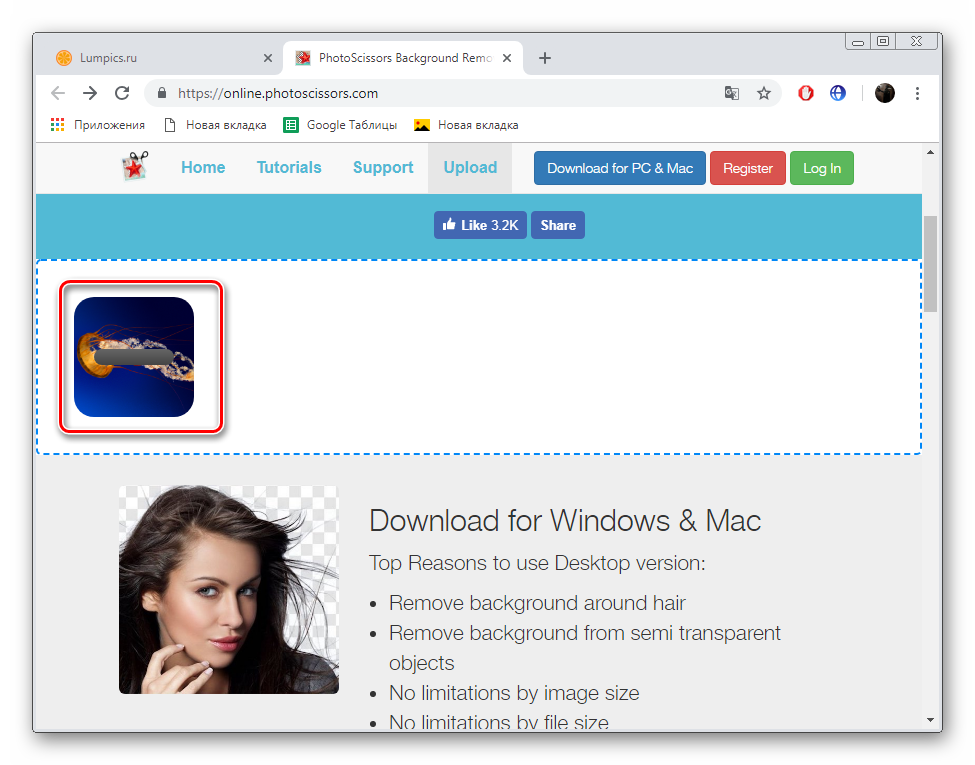Select the PhotoScissors Background Remover tab

403,58
